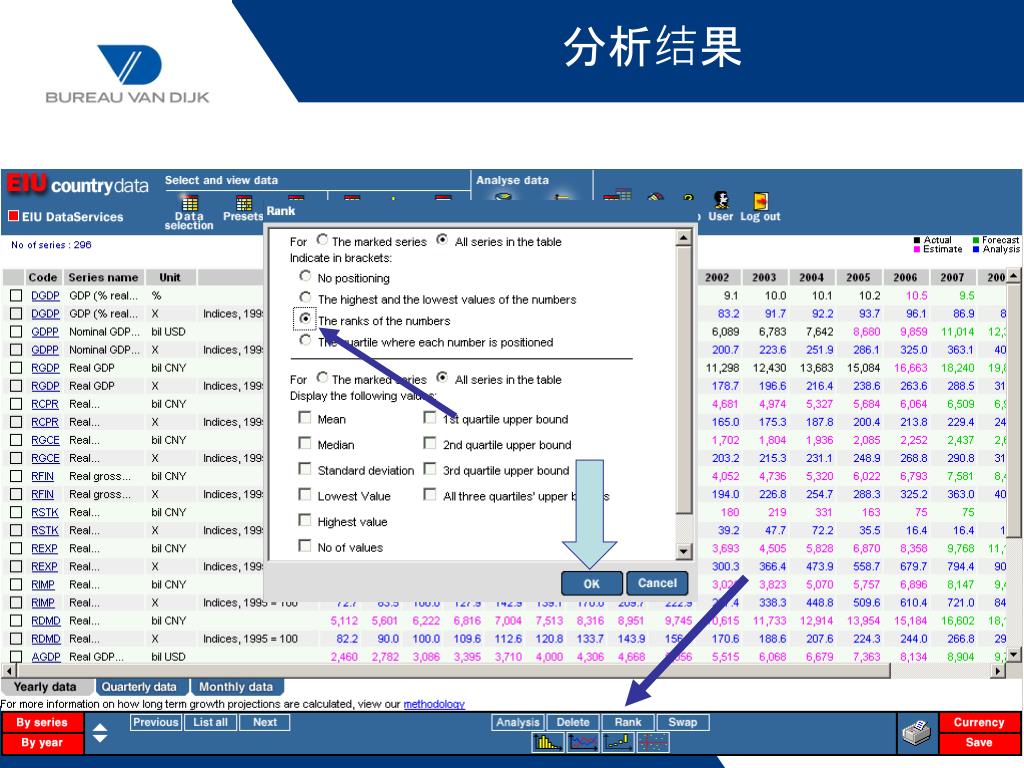Click the User icon

pos(721,207)
